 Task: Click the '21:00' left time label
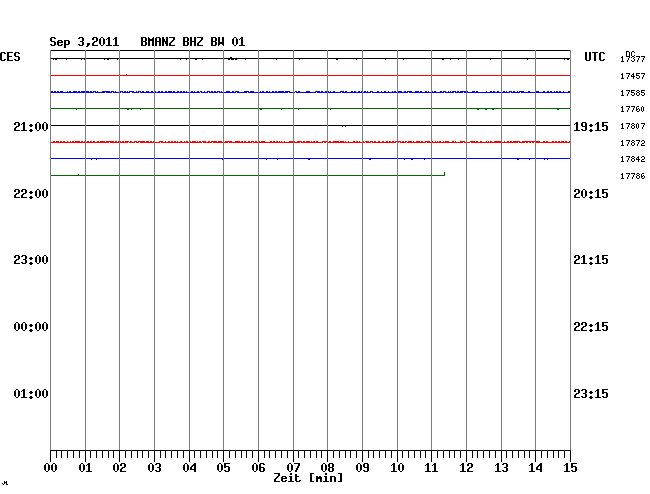point(31,126)
